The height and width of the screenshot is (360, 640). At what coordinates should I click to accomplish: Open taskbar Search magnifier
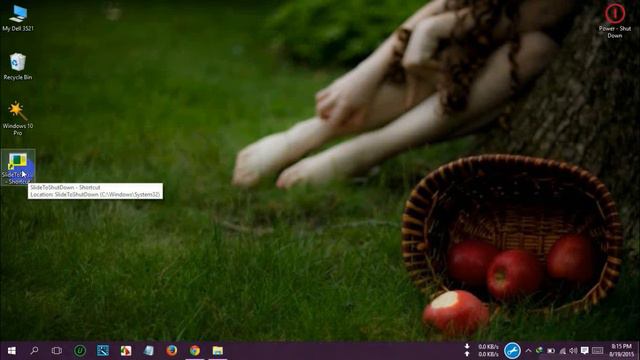click(x=34, y=351)
